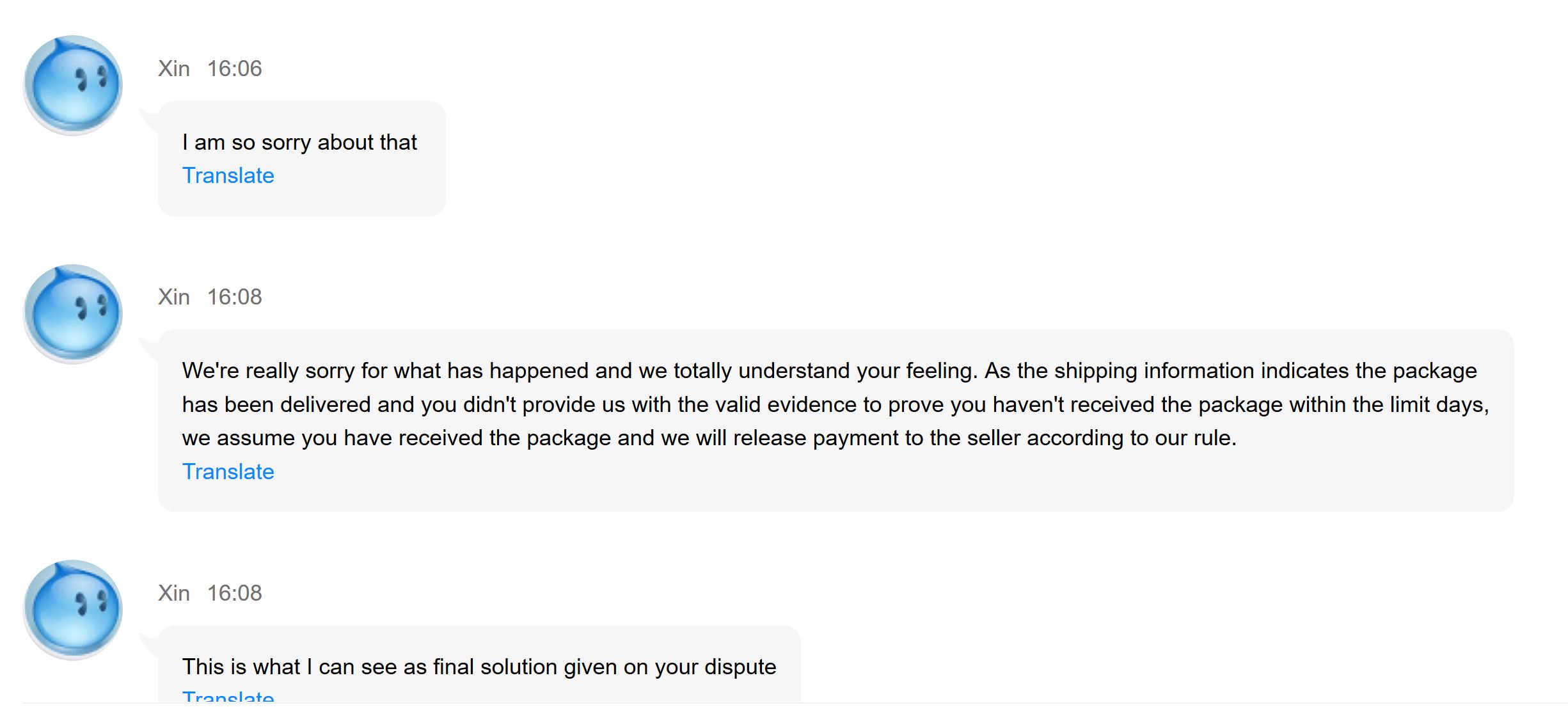Click the sender name Xin above the 16:06 message
This screenshot has width=1568, height=719.
pyautogui.click(x=174, y=68)
